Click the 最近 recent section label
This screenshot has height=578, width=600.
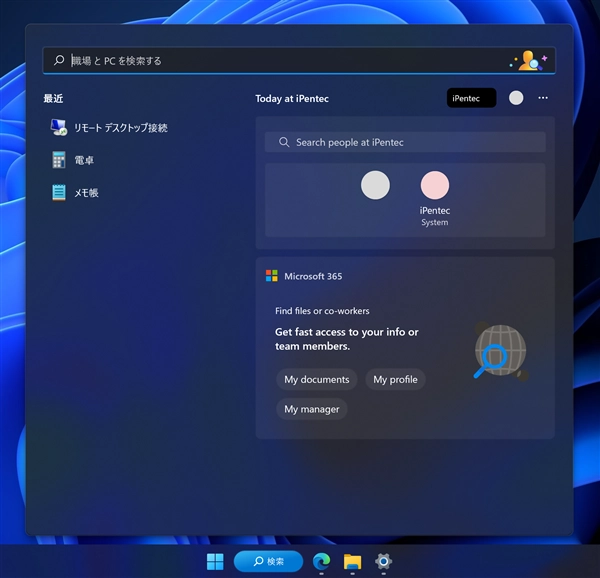(53, 99)
